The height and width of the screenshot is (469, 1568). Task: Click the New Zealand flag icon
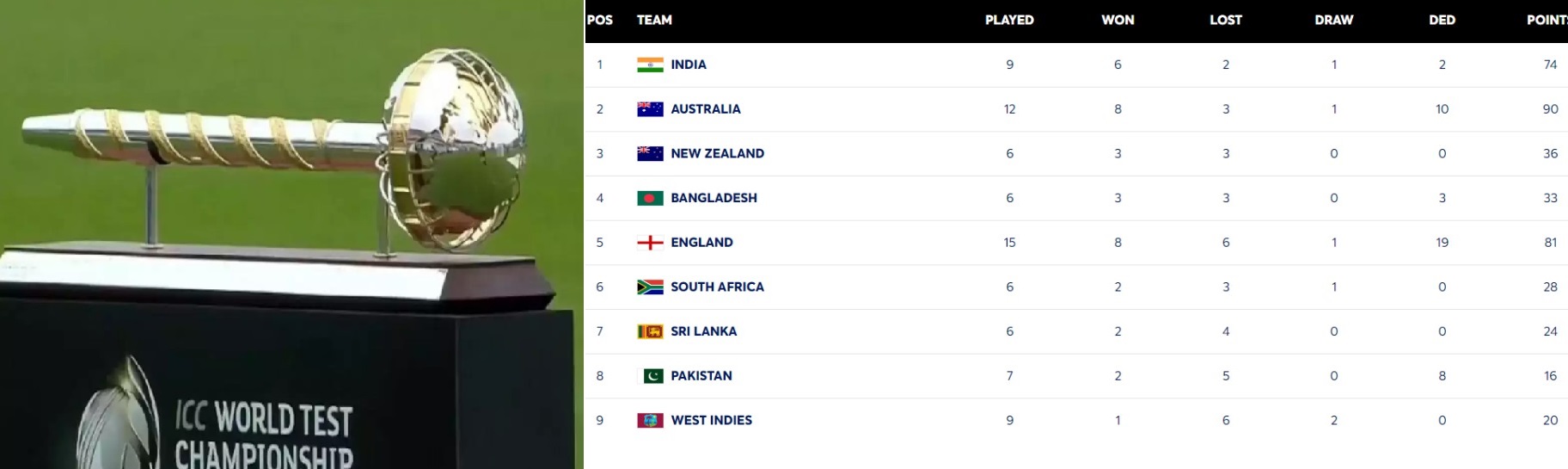click(650, 154)
